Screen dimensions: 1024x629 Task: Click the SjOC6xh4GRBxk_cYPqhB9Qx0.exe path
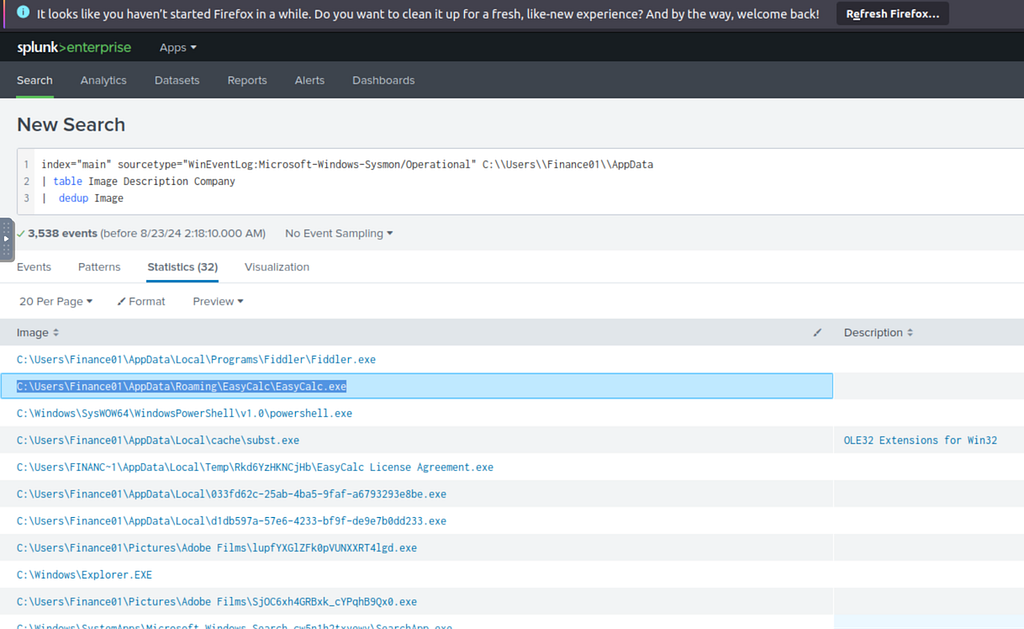[x=217, y=602]
